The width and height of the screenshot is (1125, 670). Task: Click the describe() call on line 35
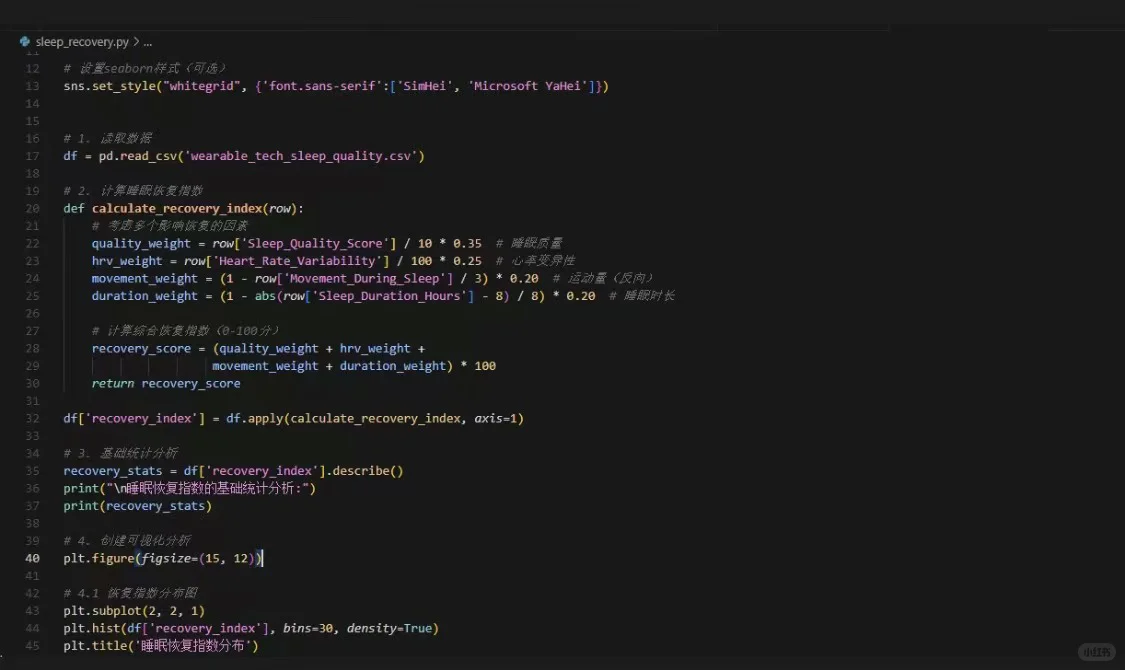pos(368,471)
